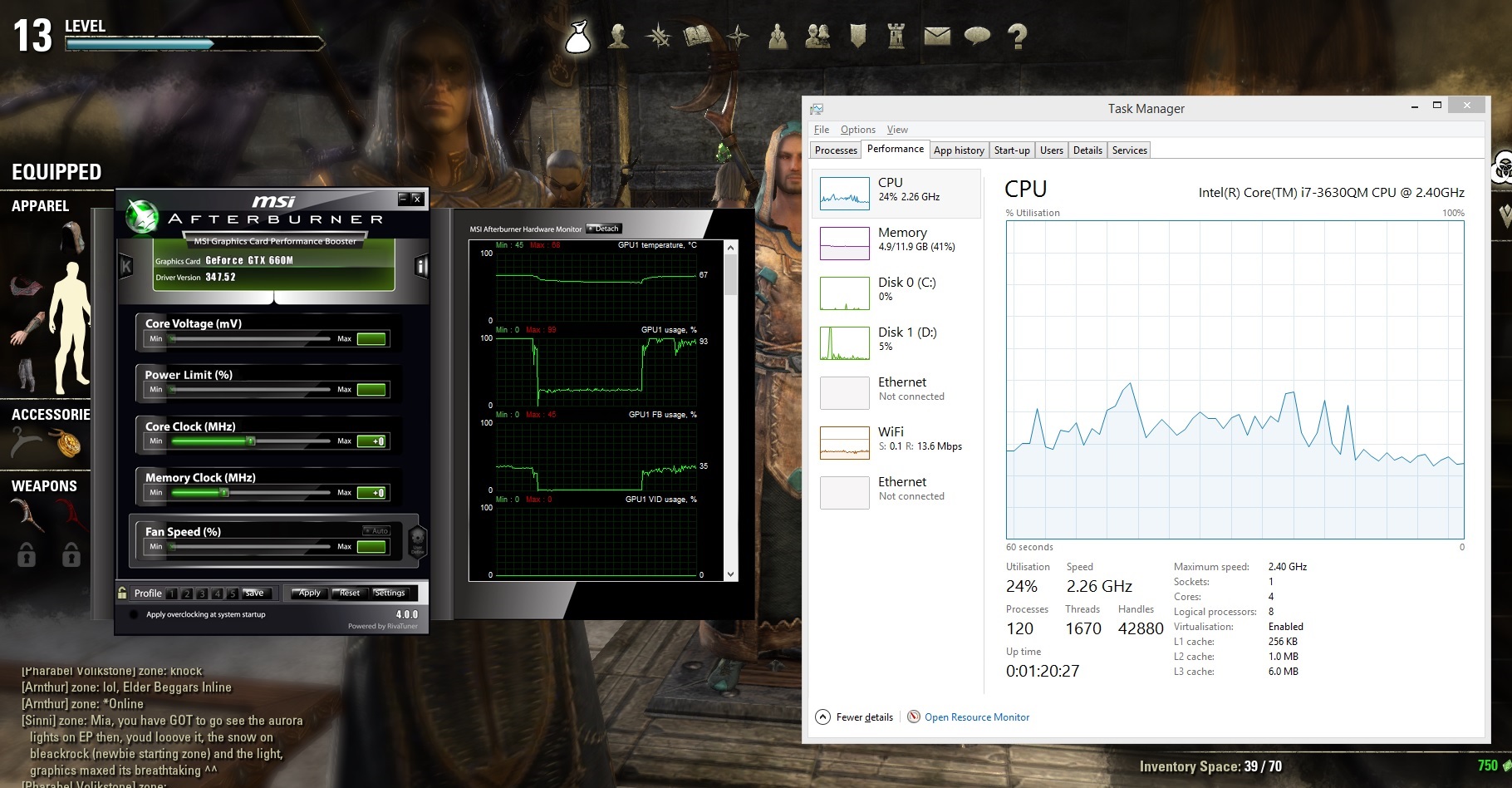
Task: Switch to the Users tab
Action: click(x=1052, y=150)
